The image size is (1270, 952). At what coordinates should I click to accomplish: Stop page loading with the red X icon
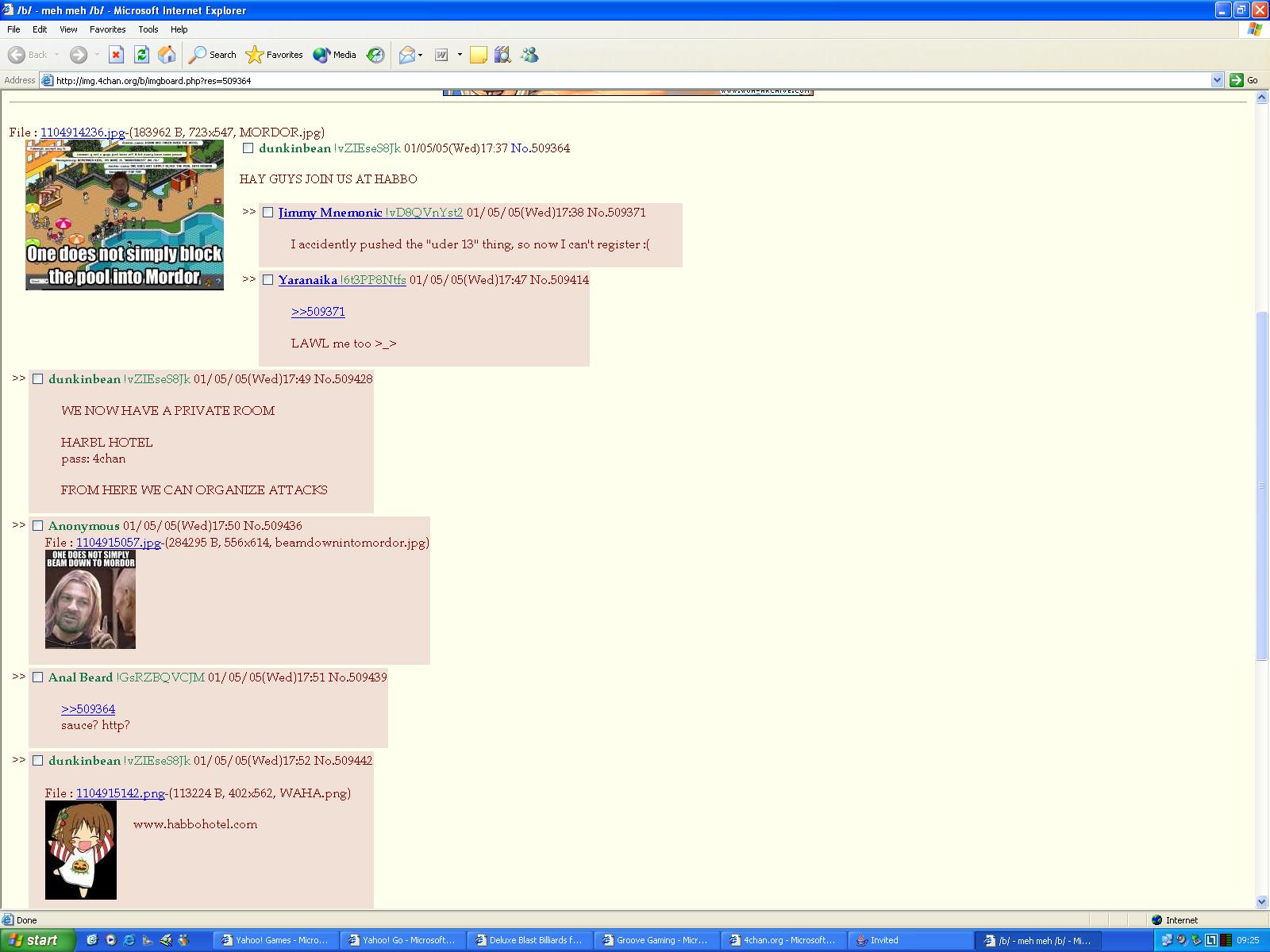pyautogui.click(x=116, y=55)
